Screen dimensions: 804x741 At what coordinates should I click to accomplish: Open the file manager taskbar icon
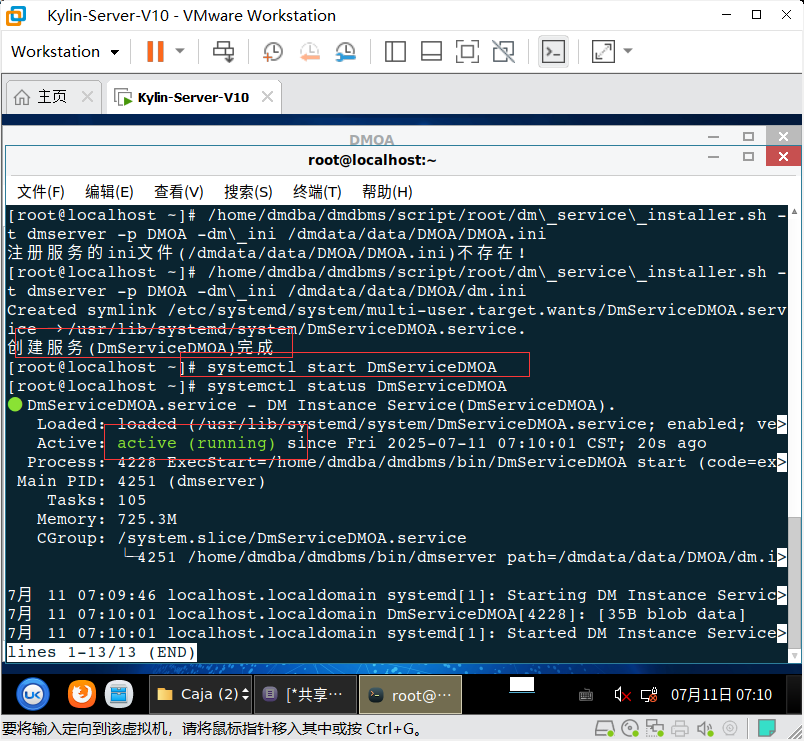click(119, 694)
